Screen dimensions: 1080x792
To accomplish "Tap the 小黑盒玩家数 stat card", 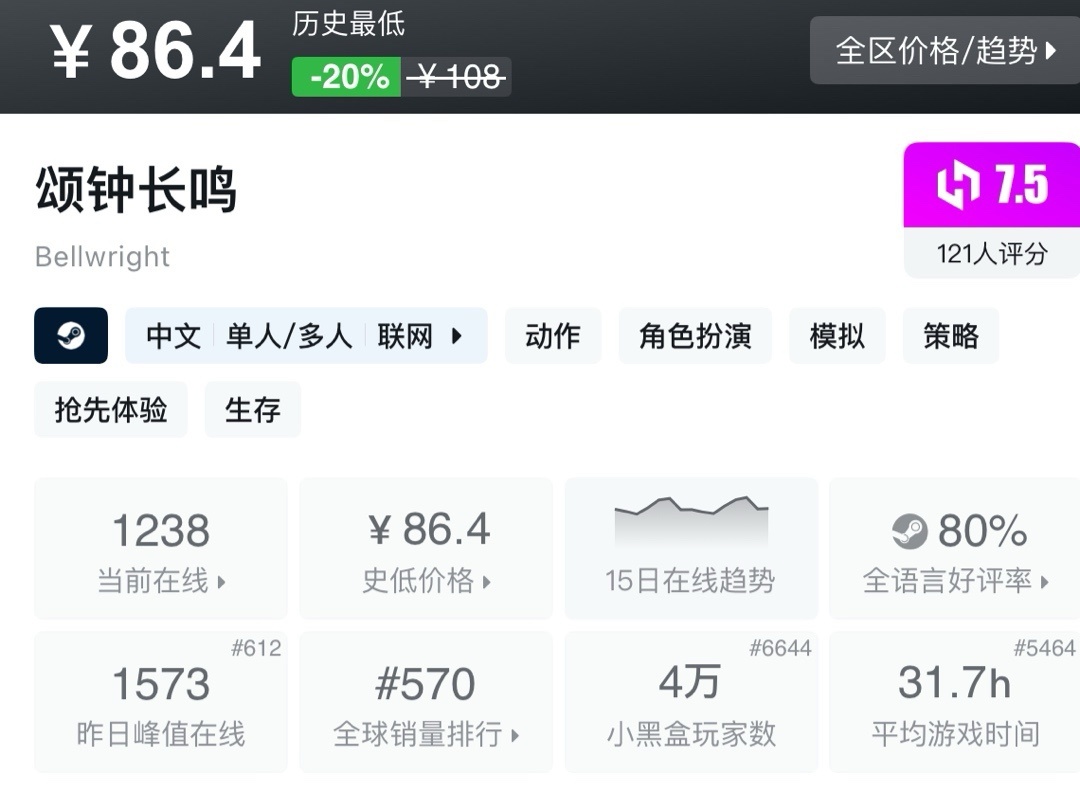I will (x=691, y=702).
